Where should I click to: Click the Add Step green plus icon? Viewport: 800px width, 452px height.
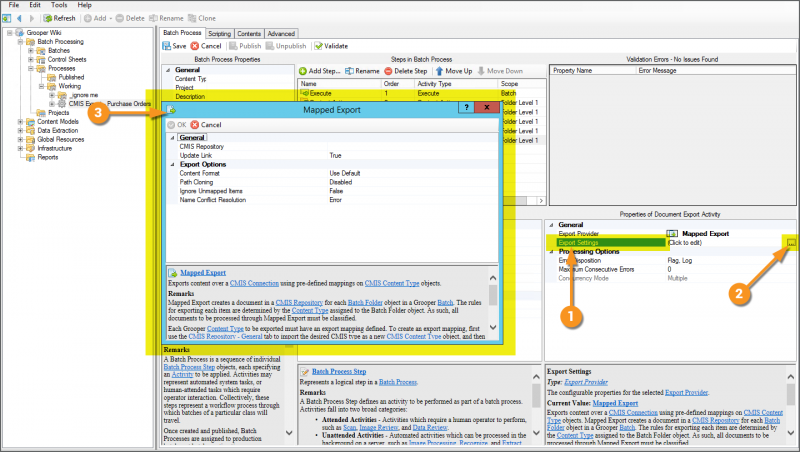pos(302,71)
